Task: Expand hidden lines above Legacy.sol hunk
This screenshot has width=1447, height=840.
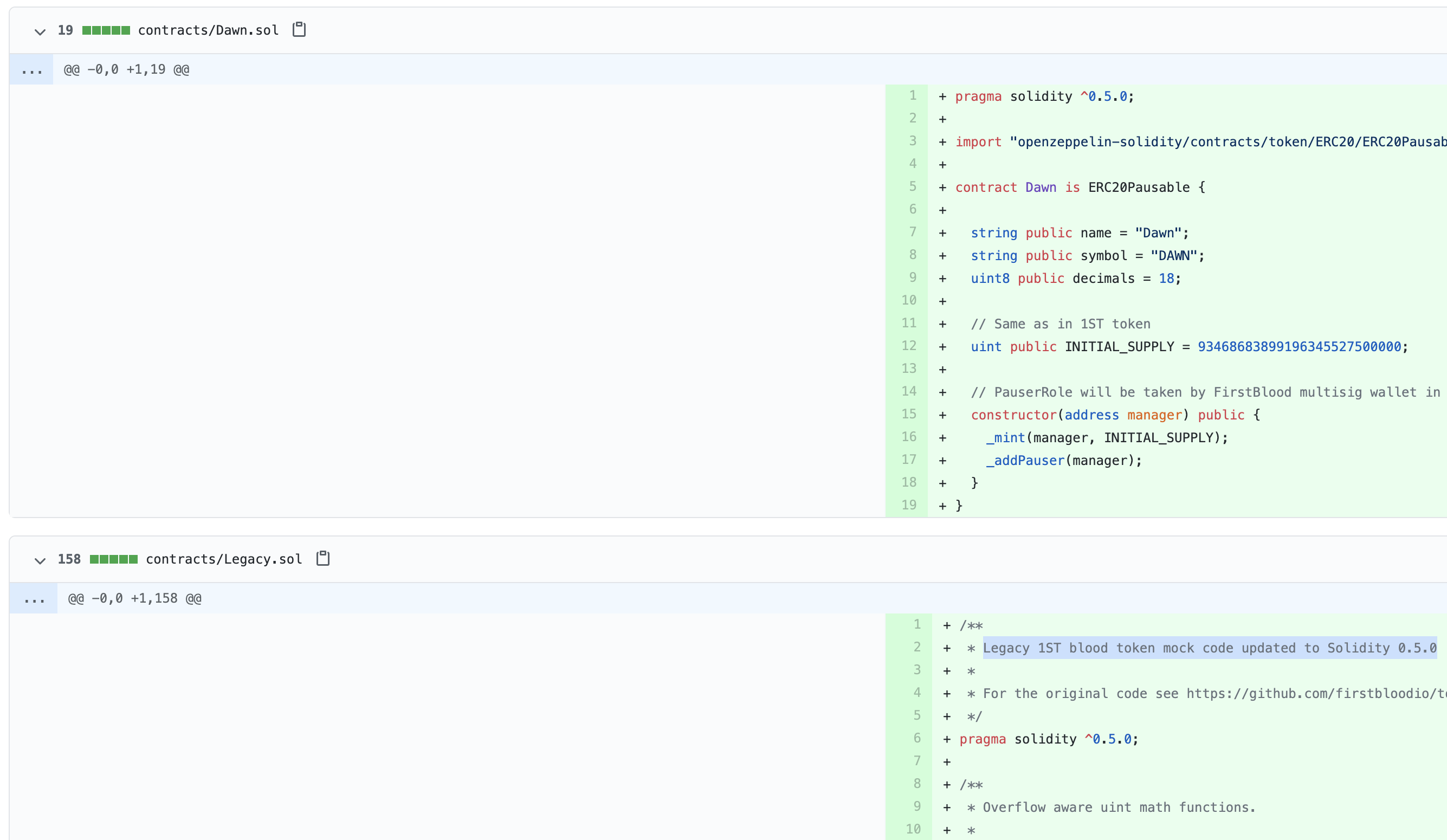Action: coord(34,599)
